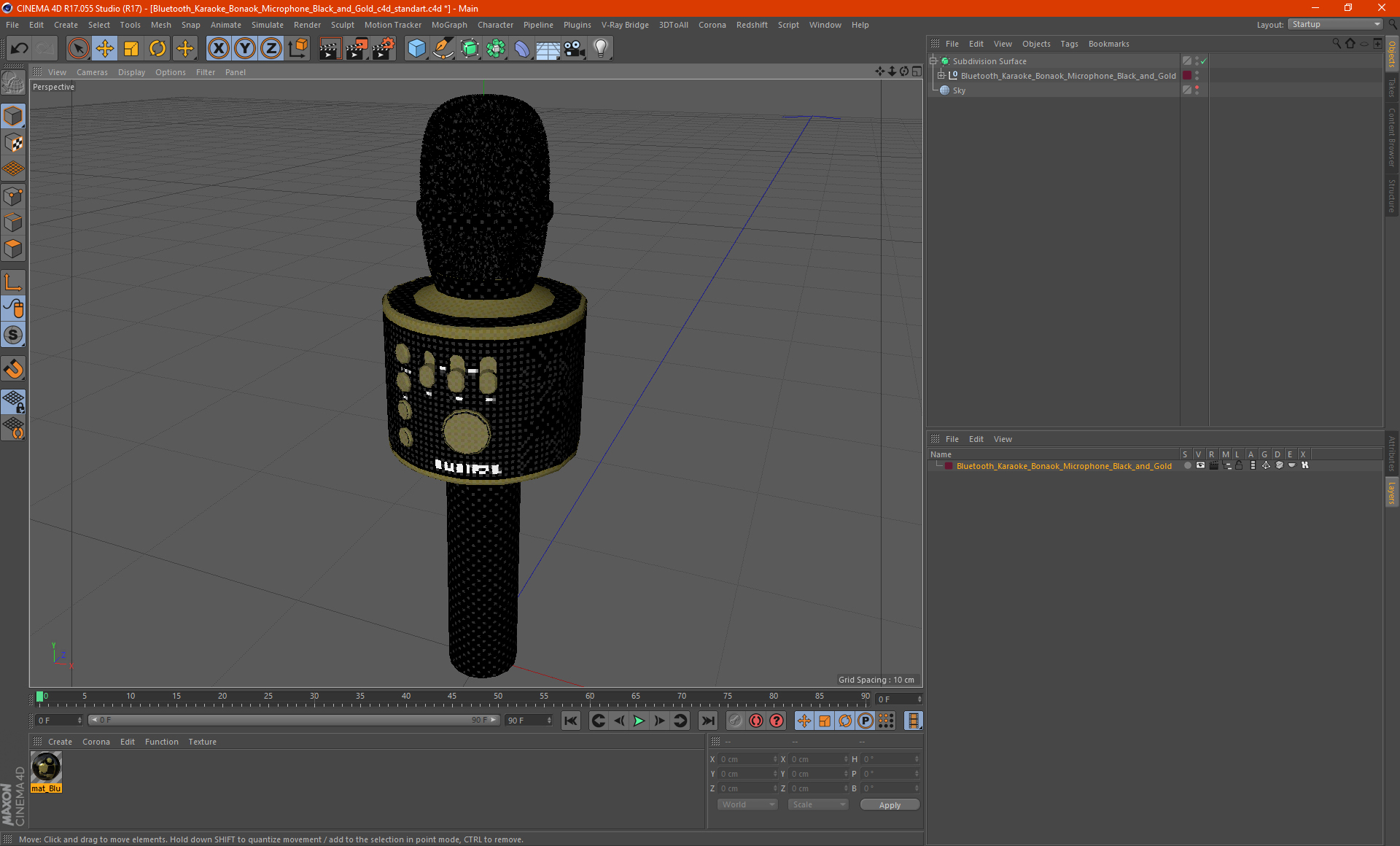
Task: Toggle Subdivision Surface enabled checkmark
Action: [x=1204, y=61]
